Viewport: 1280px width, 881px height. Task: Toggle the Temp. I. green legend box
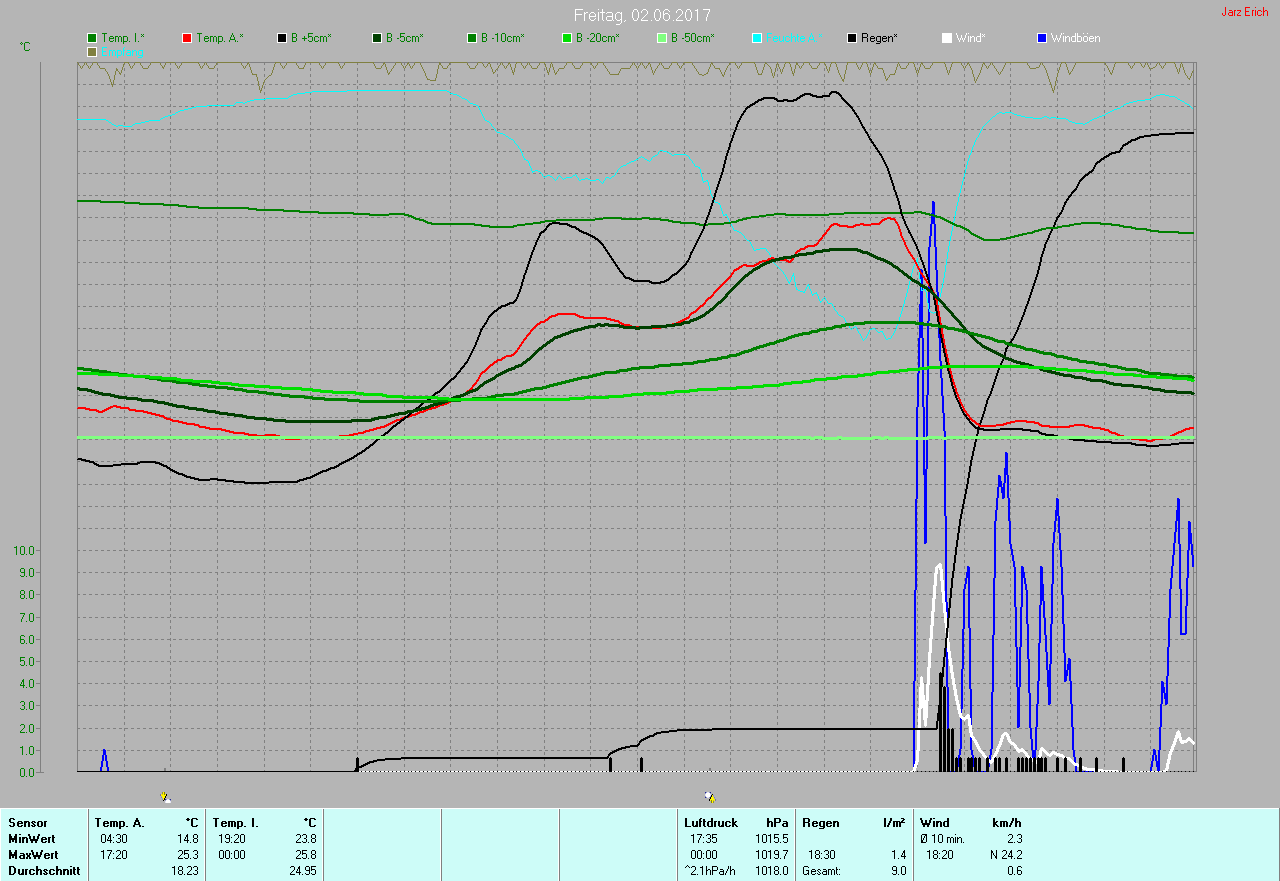[x=93, y=38]
